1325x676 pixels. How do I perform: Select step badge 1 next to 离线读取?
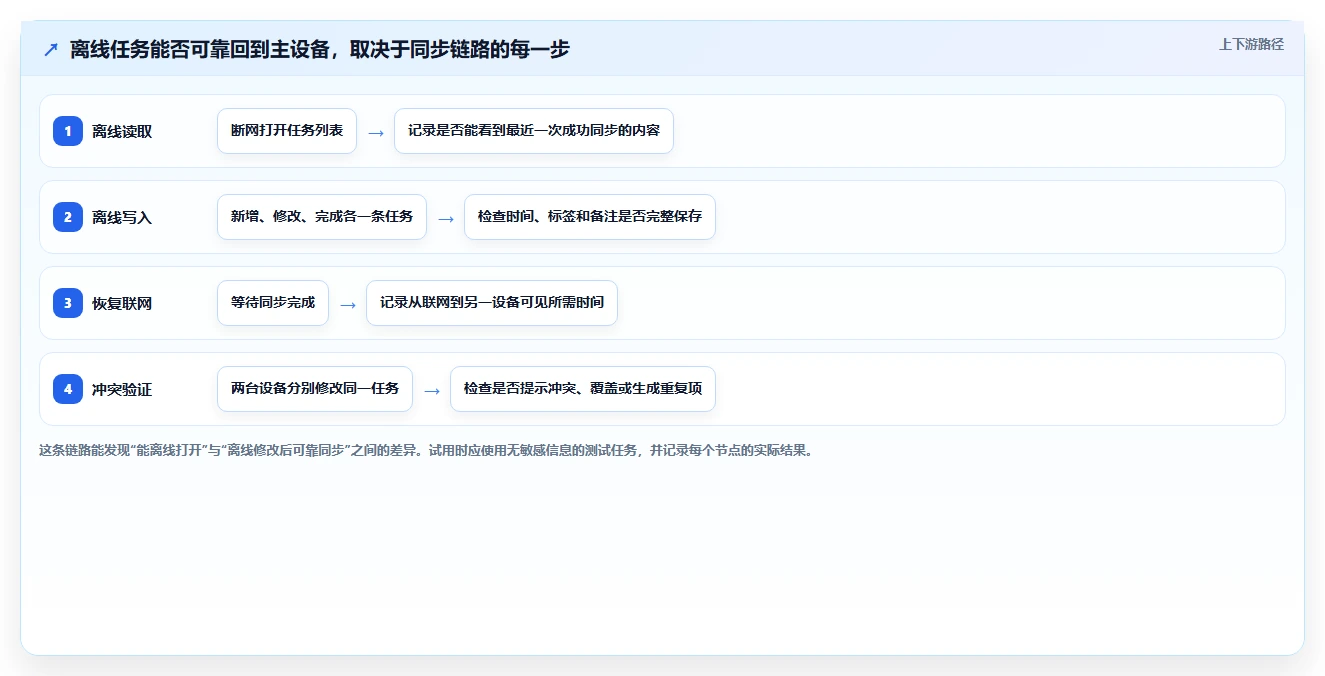pos(68,131)
